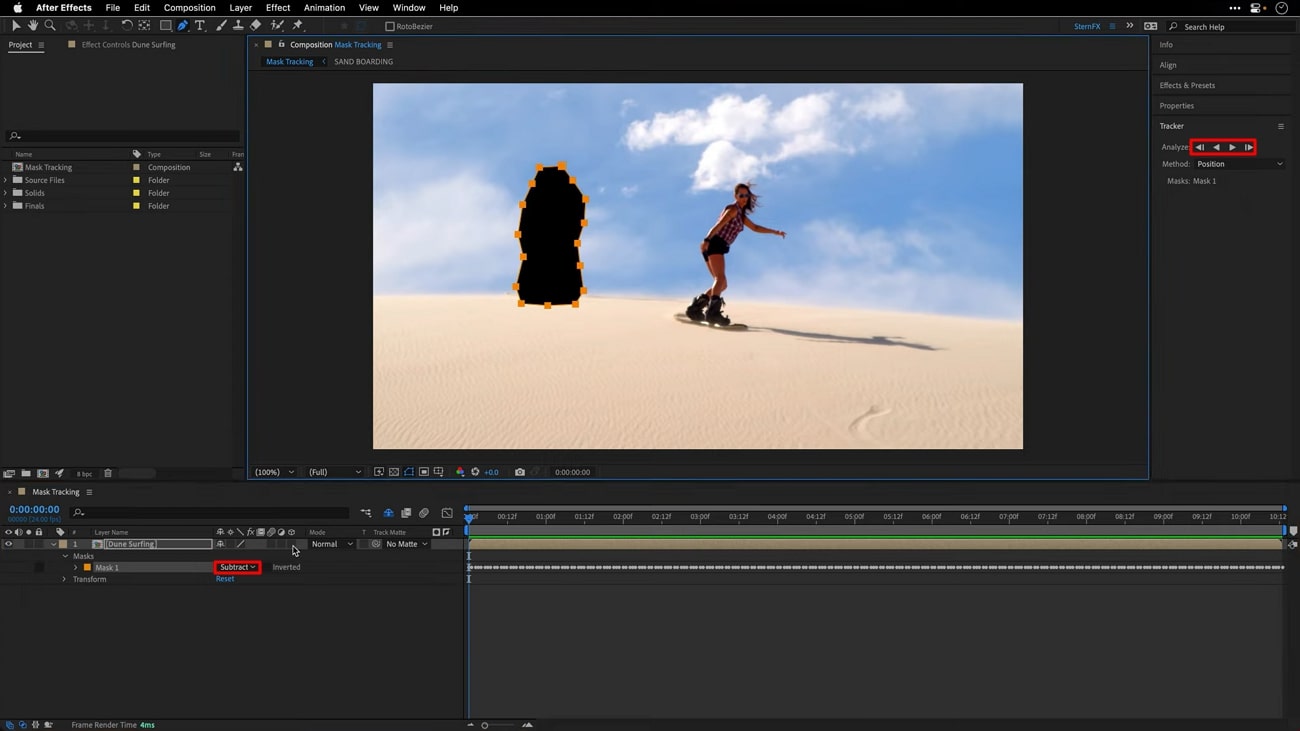Open the Effect menu
This screenshot has height=731, width=1300.
(x=278, y=8)
